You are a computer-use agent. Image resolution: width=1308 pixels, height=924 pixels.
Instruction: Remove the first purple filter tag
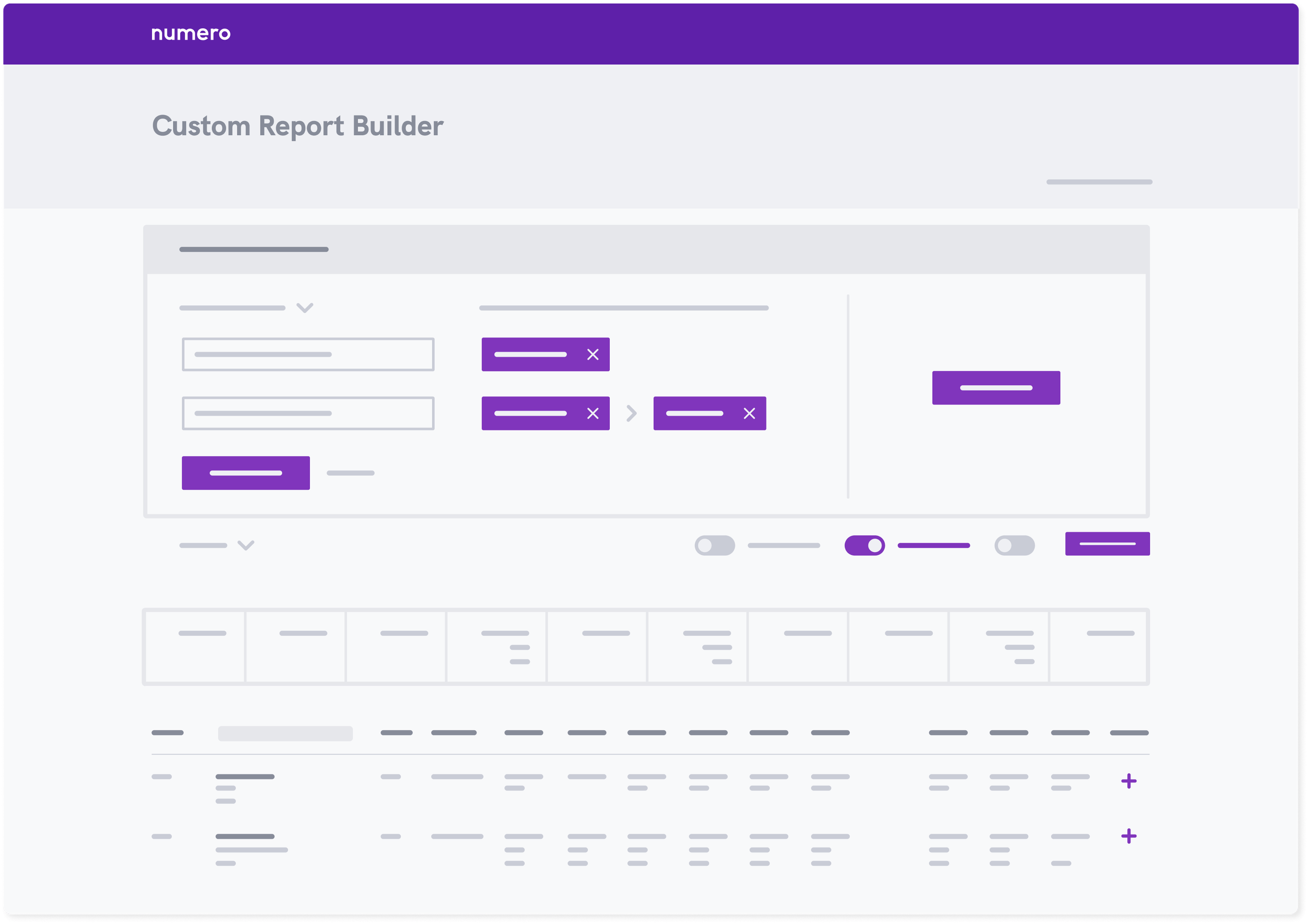593,354
